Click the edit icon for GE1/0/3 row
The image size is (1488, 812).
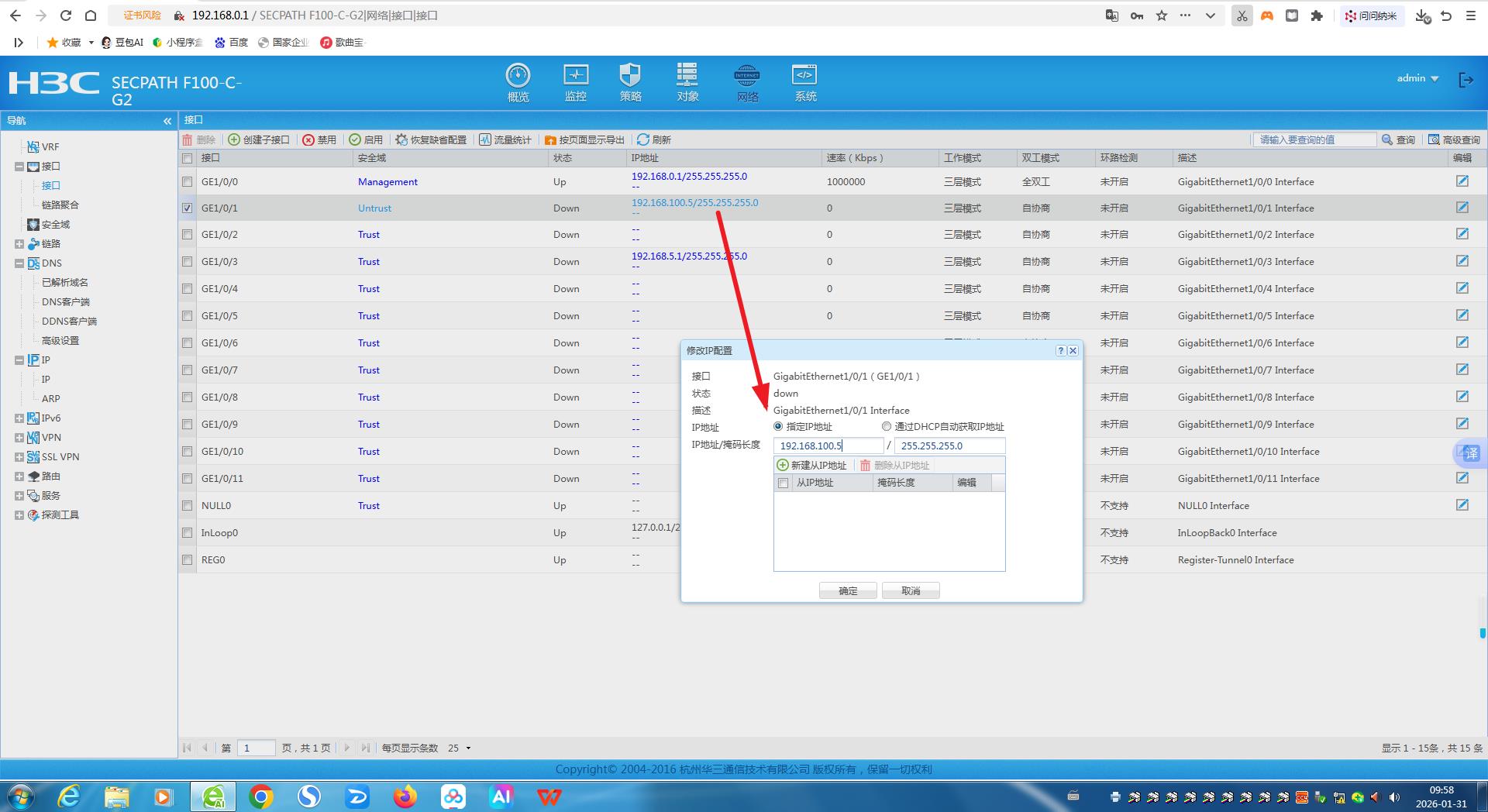tap(1462, 261)
